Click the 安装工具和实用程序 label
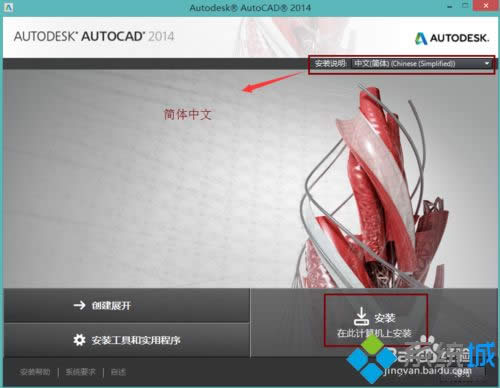 coord(136,340)
